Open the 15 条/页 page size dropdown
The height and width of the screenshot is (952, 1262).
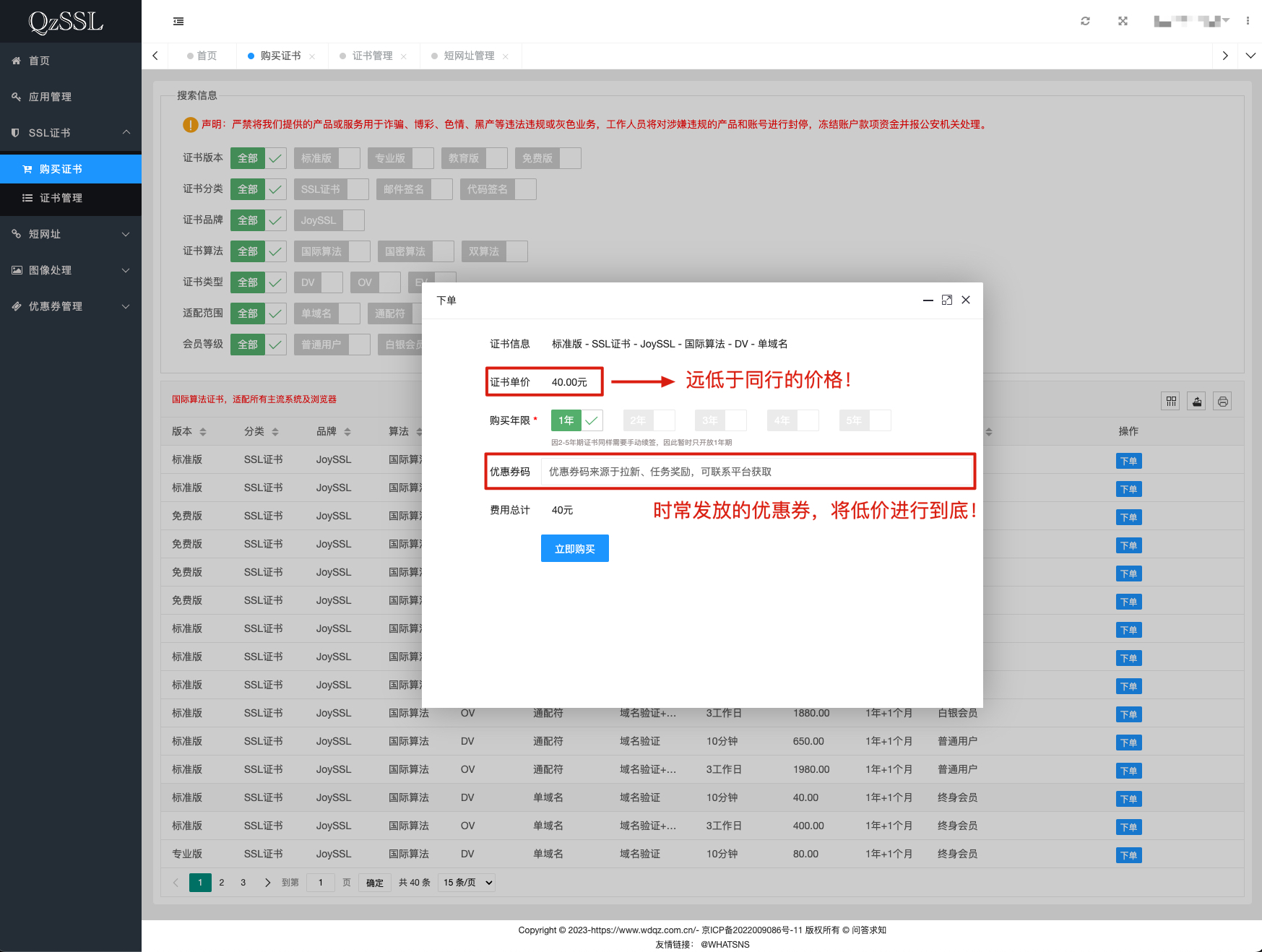click(467, 883)
